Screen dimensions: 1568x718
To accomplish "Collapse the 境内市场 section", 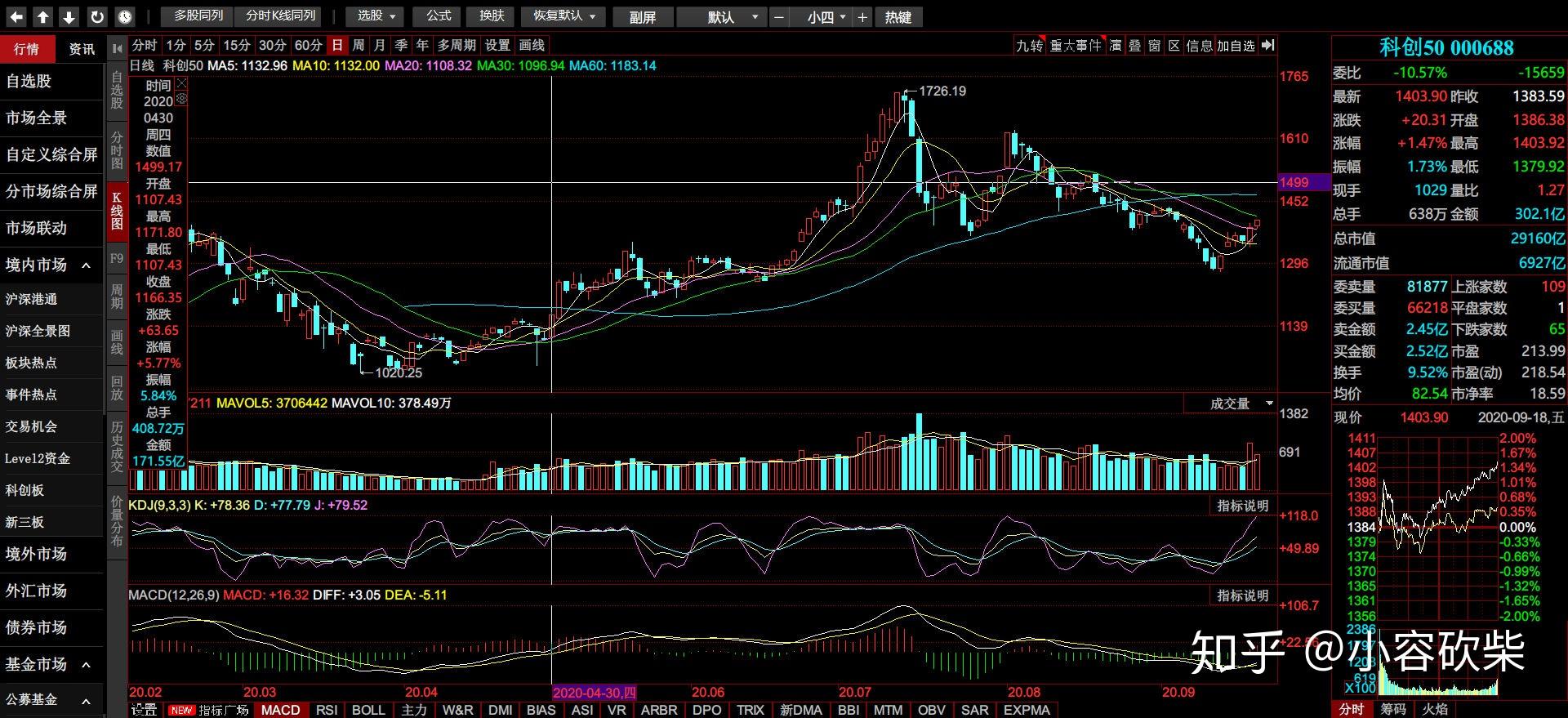I will [x=86, y=265].
